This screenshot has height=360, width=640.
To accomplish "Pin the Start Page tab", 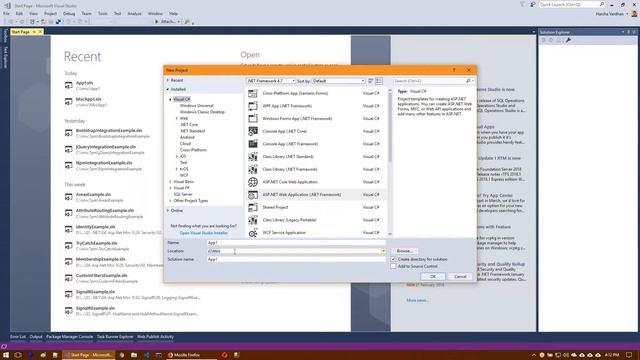I will tap(34, 32).
